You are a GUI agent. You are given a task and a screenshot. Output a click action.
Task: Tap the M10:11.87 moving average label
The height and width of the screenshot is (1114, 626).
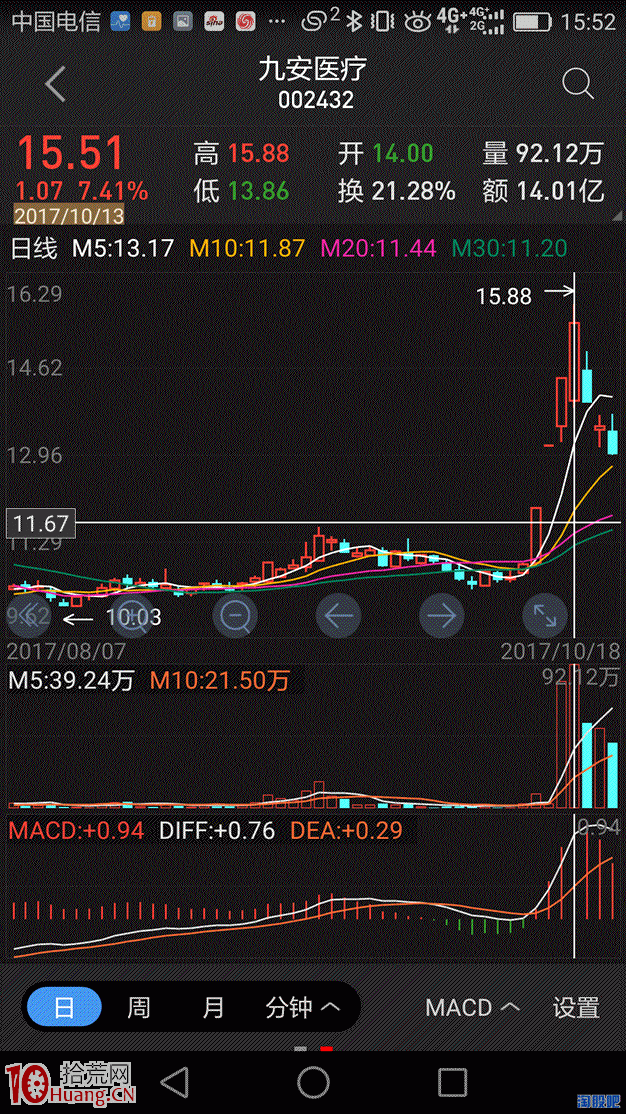pyautogui.click(x=247, y=248)
